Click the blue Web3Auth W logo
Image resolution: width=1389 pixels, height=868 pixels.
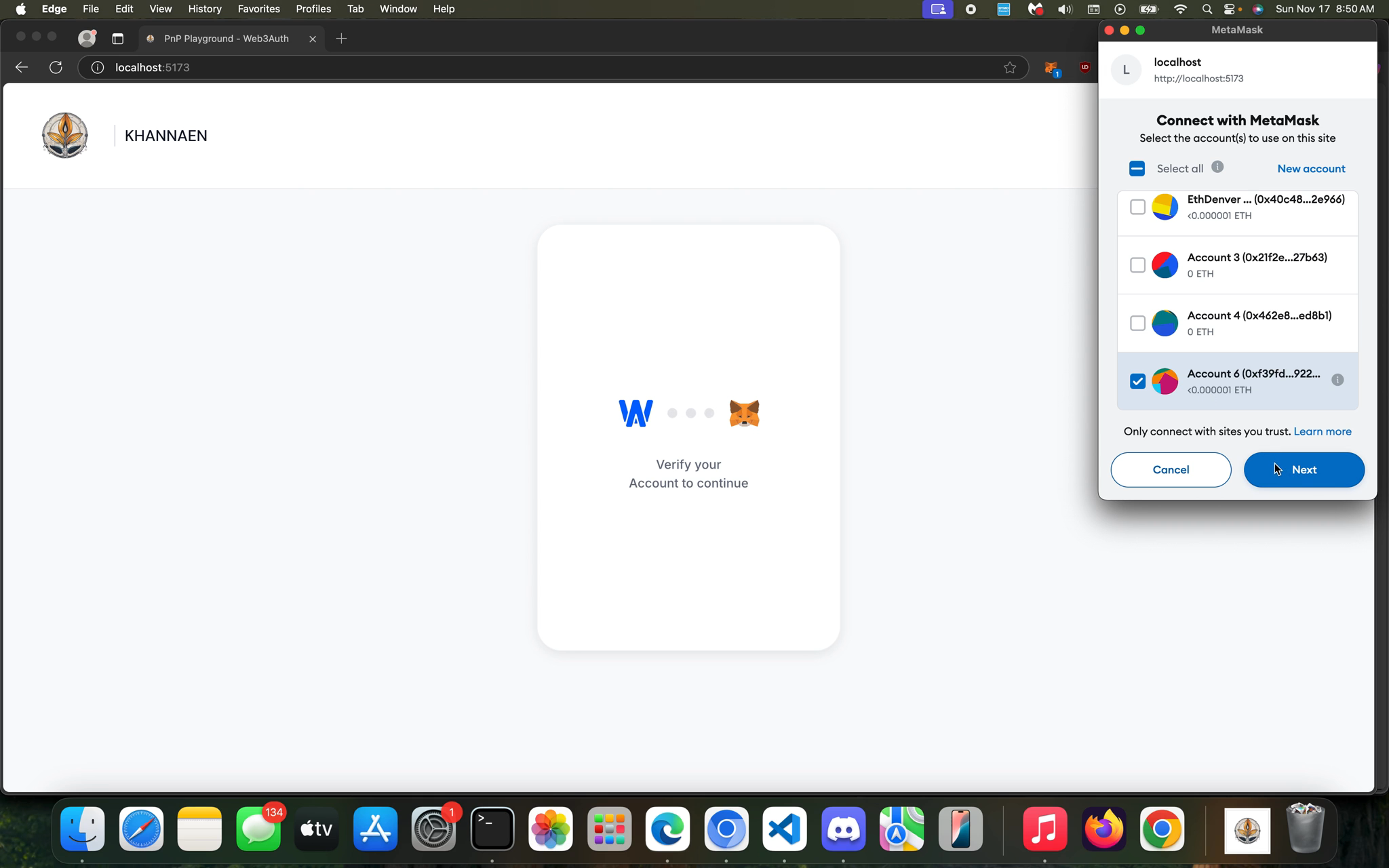click(x=635, y=413)
